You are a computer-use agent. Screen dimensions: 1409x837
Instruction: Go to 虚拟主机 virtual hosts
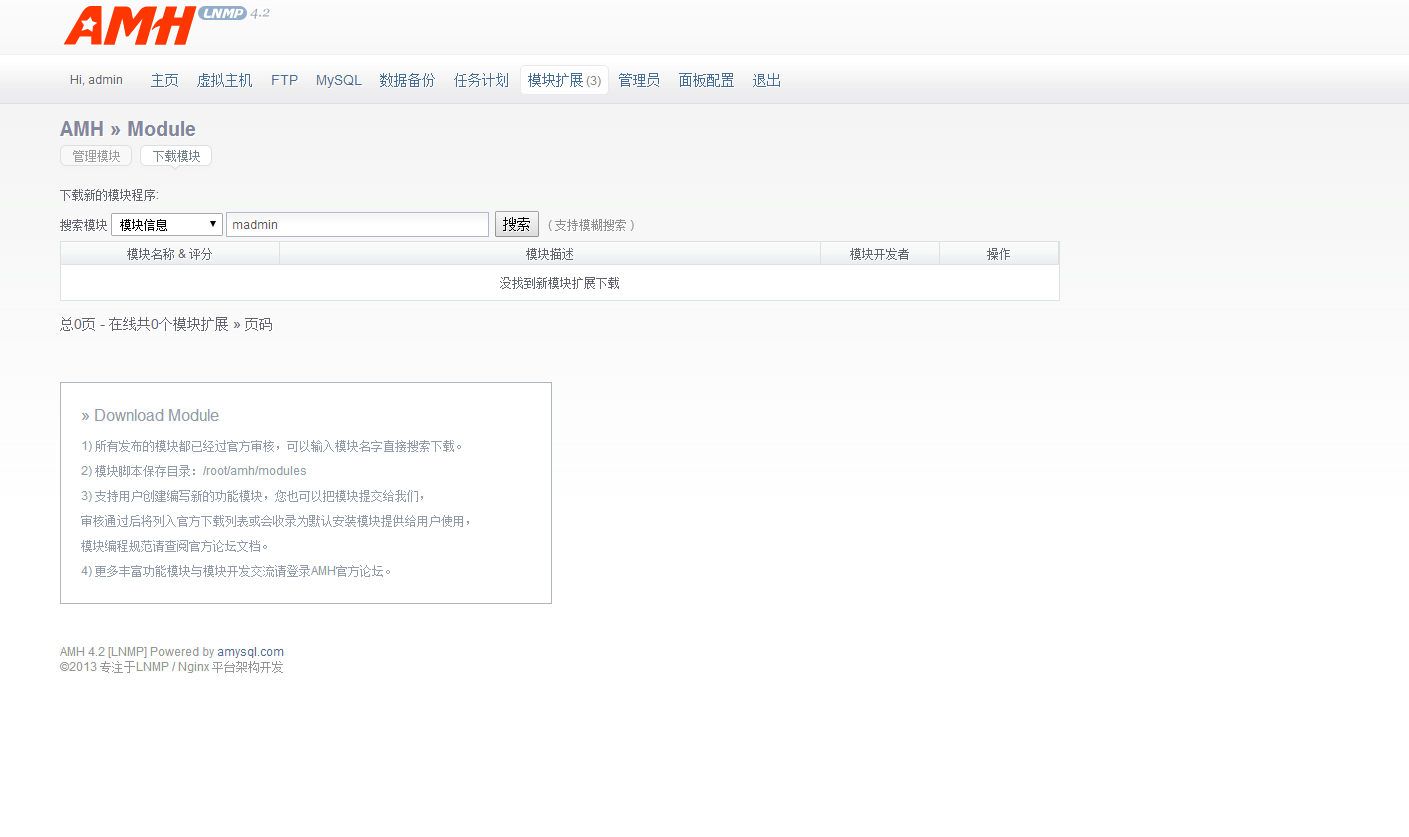[x=224, y=80]
